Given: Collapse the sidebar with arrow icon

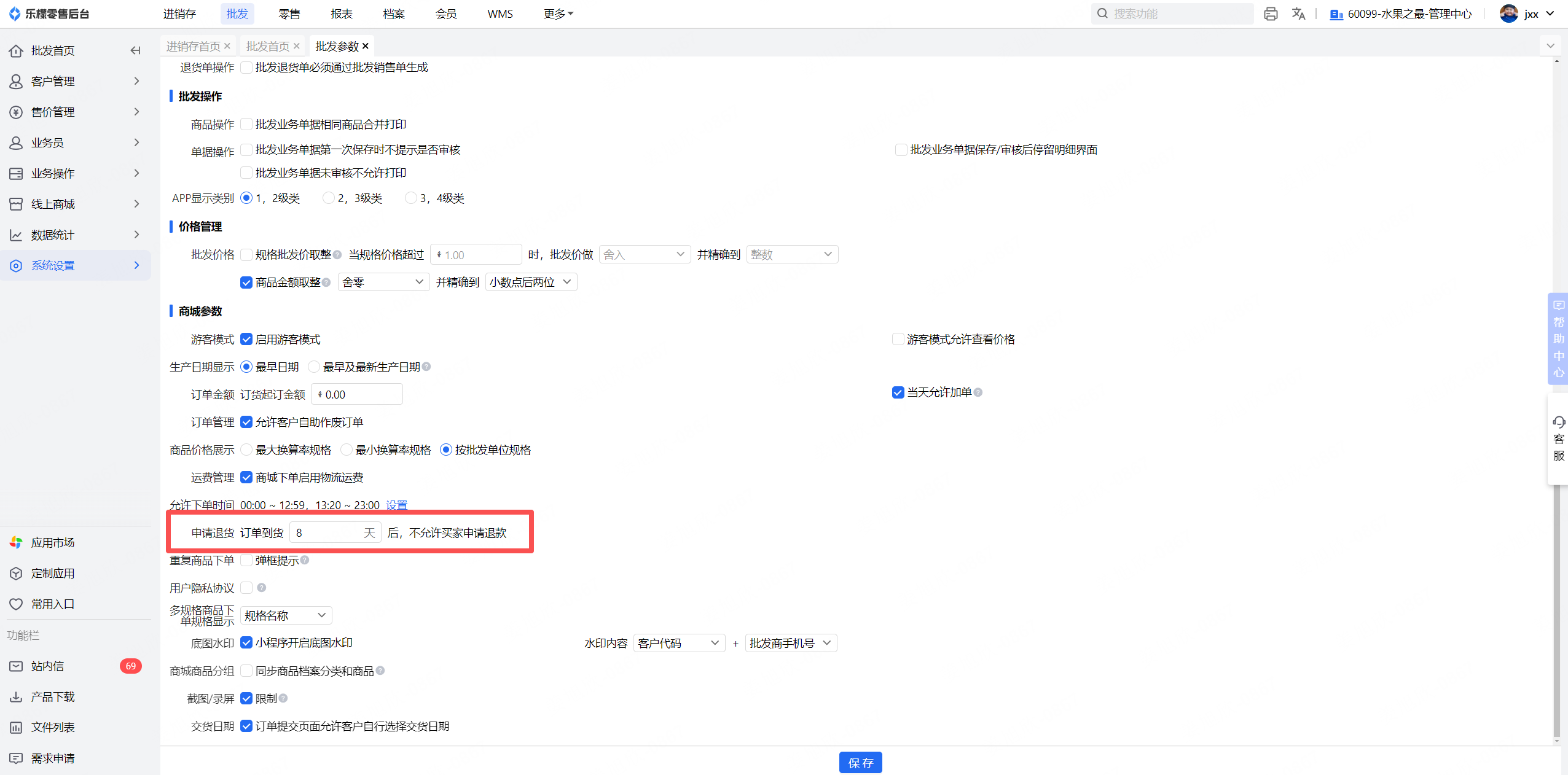Looking at the screenshot, I should point(135,50).
